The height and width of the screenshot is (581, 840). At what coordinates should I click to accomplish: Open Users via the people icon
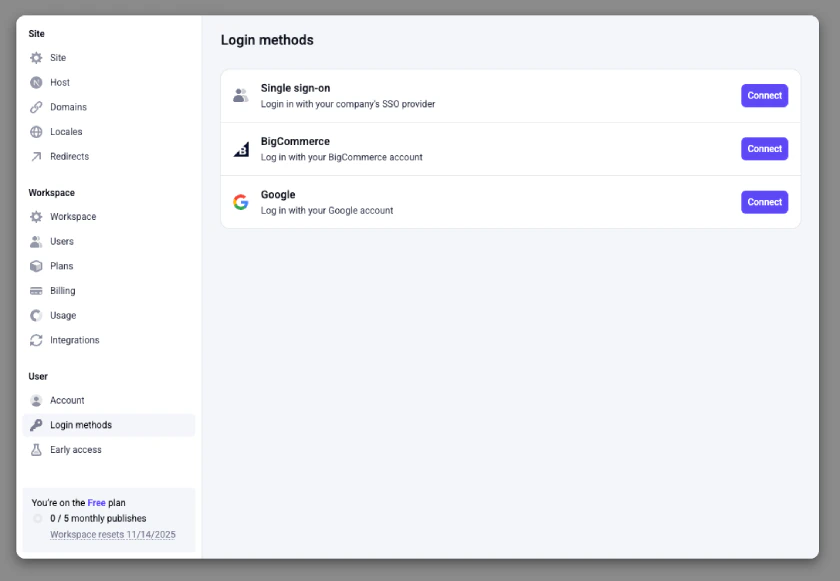(35, 241)
